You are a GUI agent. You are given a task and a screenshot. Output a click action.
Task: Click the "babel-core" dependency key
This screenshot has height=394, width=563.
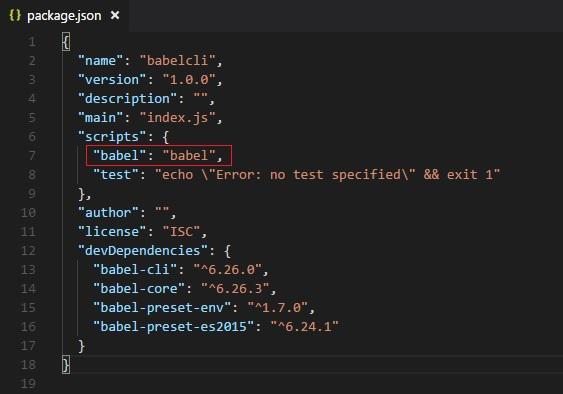[139, 288]
